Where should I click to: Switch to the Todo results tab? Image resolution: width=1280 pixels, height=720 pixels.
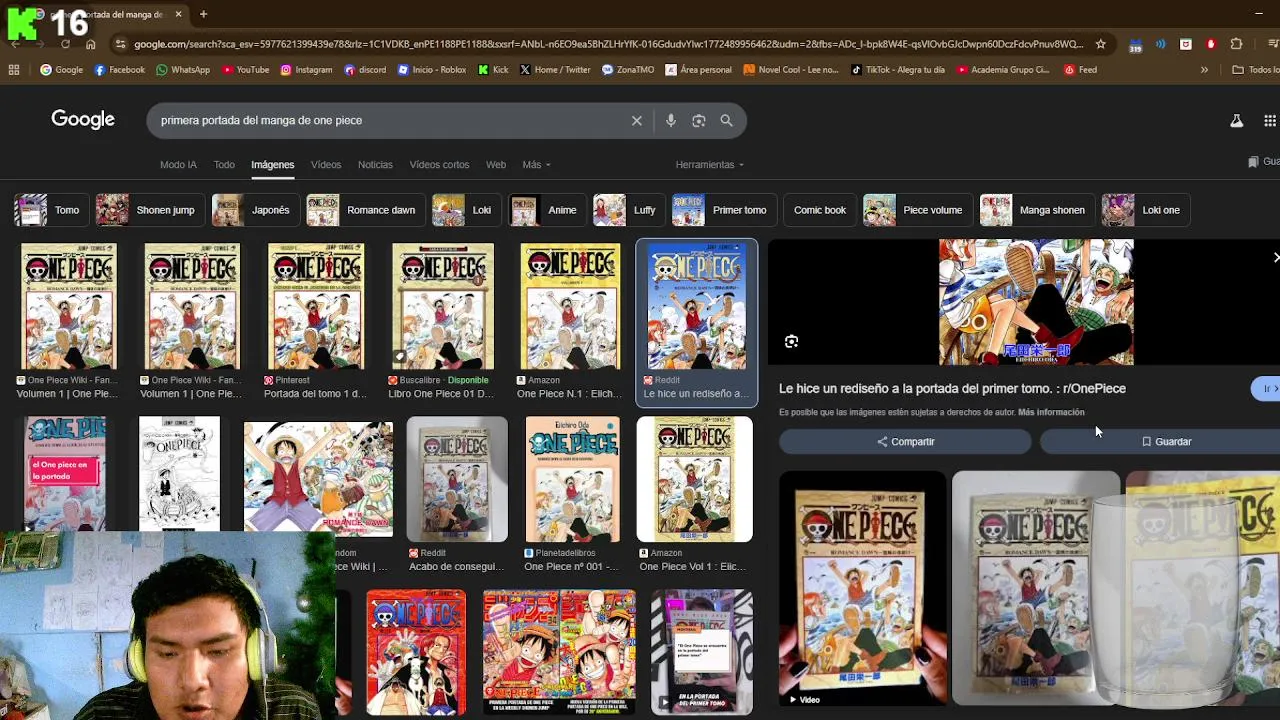[x=224, y=165]
